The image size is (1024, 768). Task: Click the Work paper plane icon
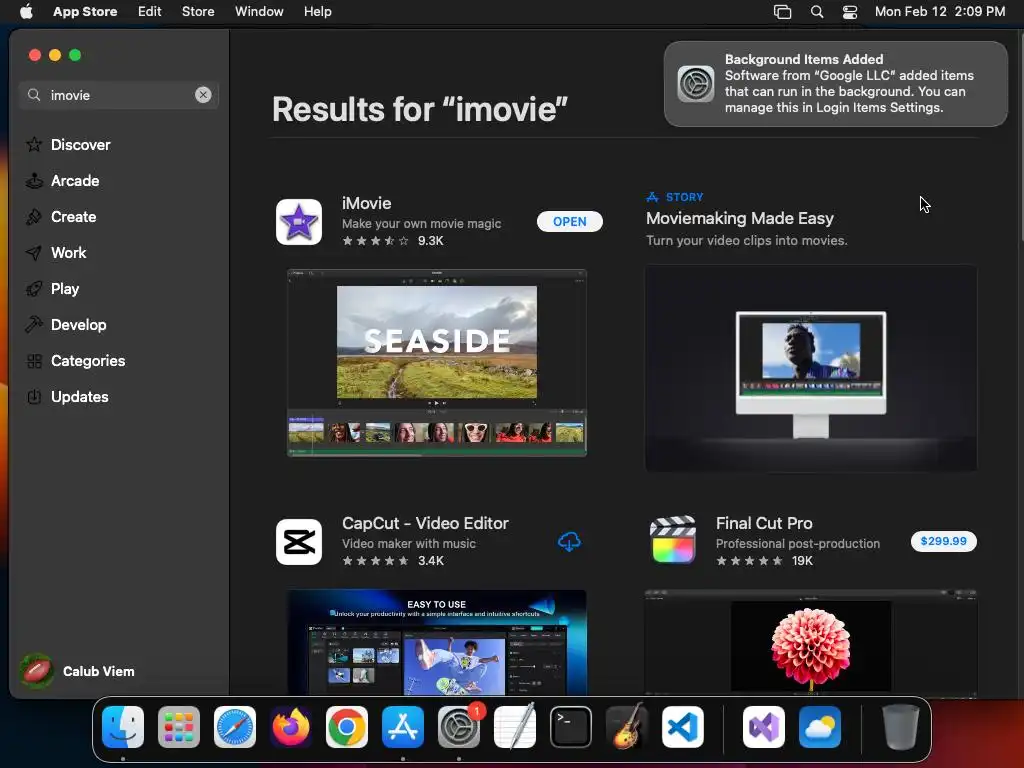(34, 252)
